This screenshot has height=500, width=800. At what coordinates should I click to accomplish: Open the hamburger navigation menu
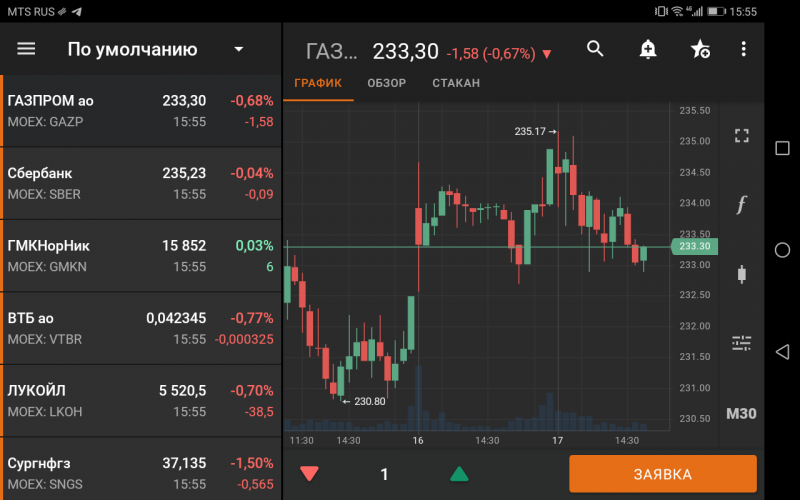(26, 49)
